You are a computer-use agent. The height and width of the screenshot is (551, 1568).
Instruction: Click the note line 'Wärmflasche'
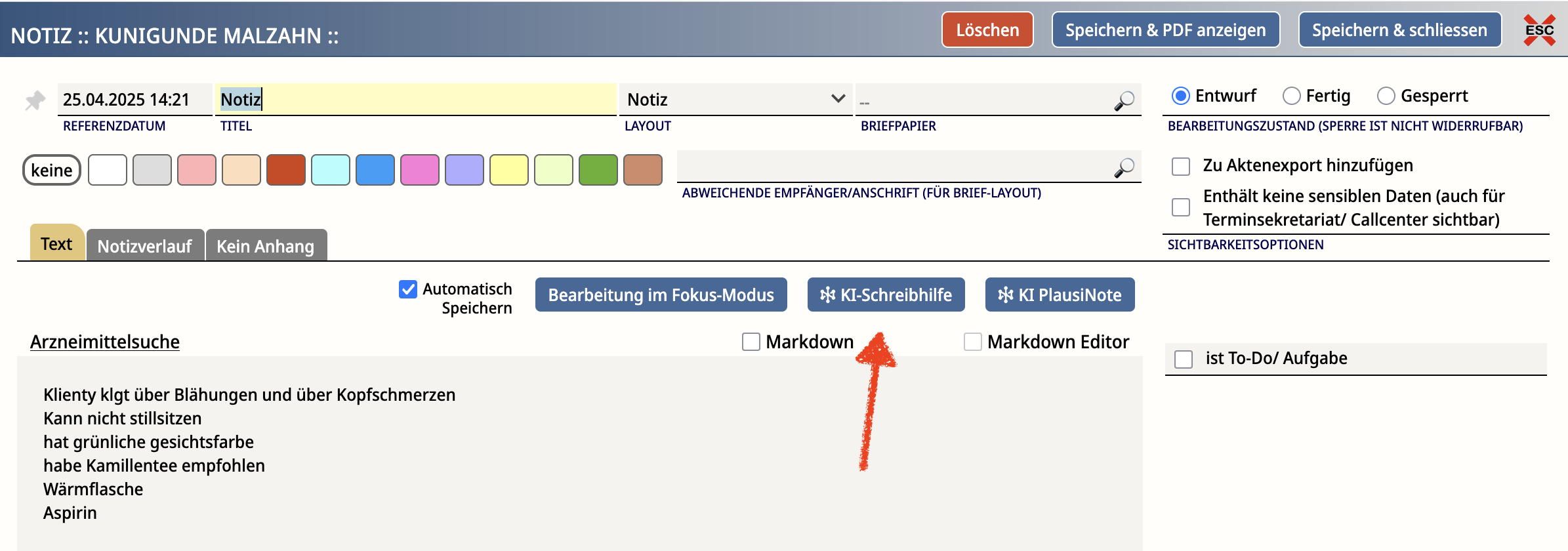93,489
